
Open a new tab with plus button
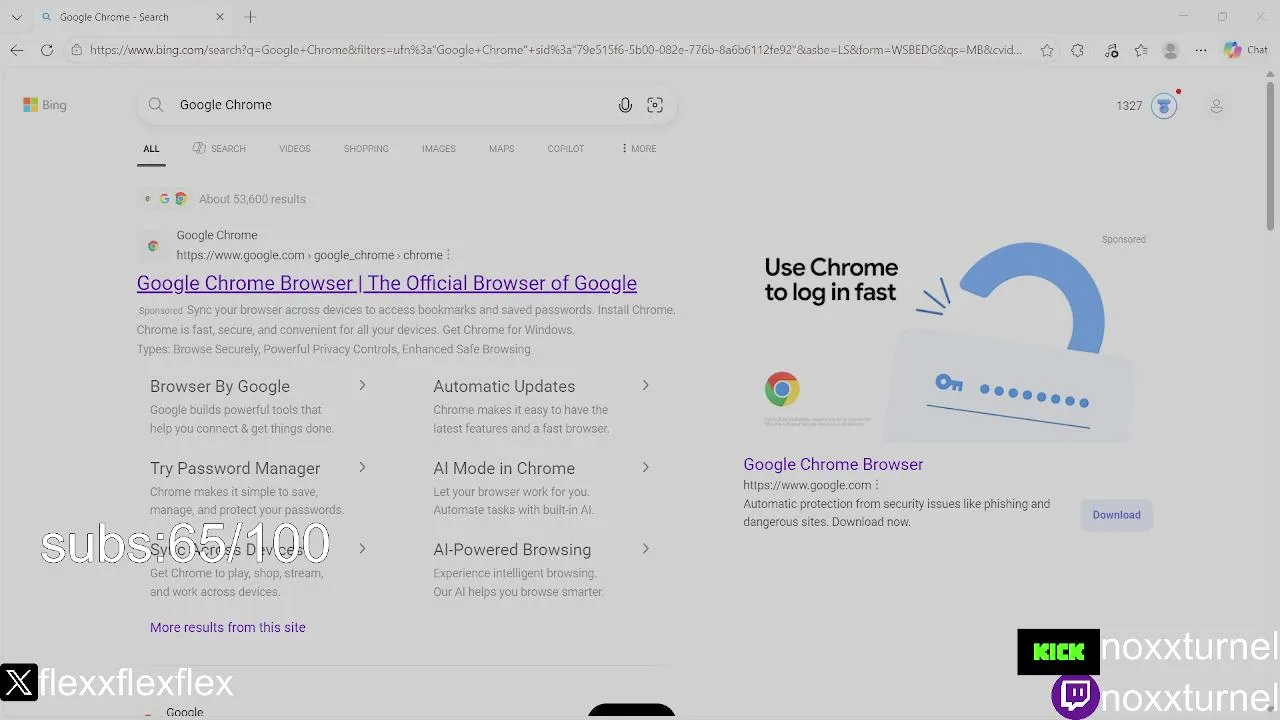[x=250, y=17]
